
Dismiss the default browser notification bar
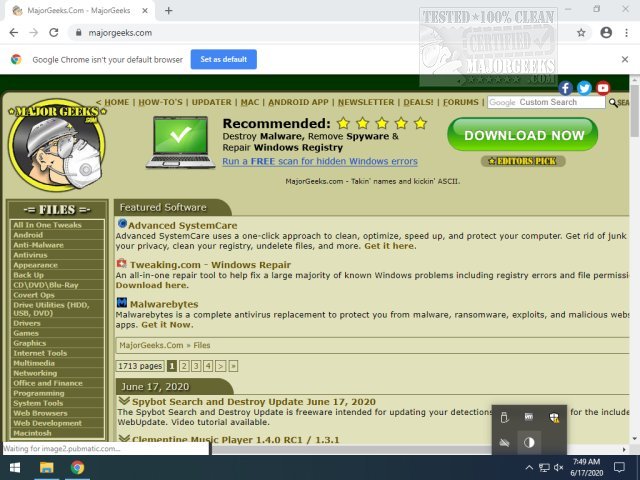point(625,60)
